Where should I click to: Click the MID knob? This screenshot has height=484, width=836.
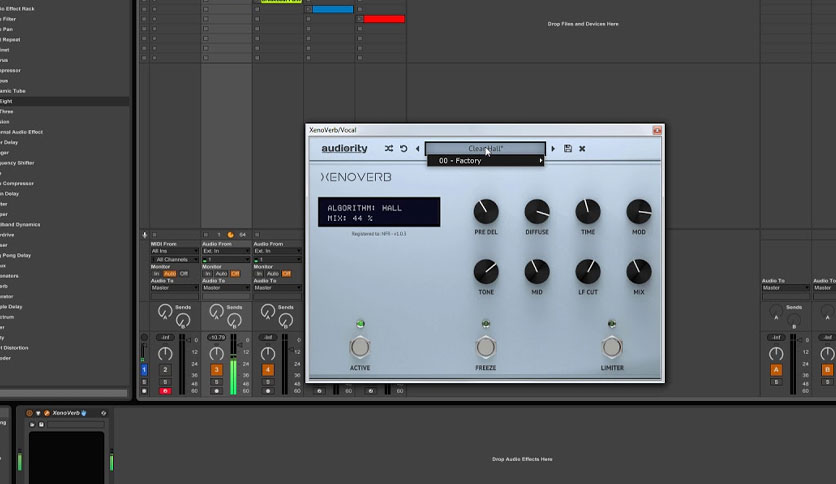537,271
